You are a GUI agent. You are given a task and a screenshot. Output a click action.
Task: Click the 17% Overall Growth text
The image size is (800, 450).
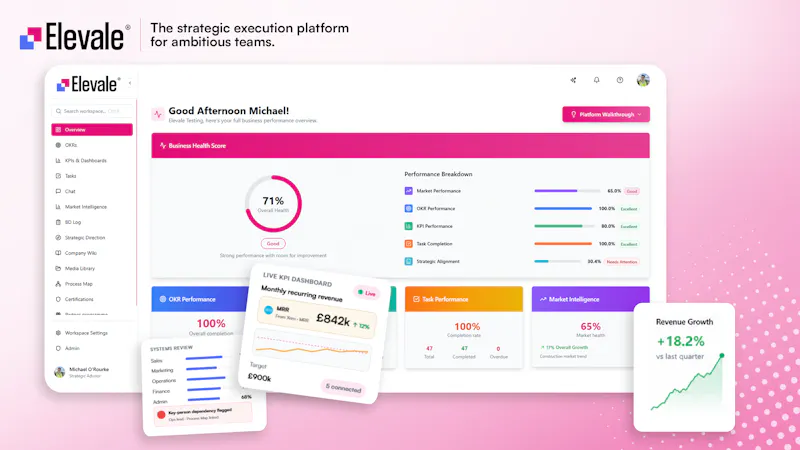[566, 347]
